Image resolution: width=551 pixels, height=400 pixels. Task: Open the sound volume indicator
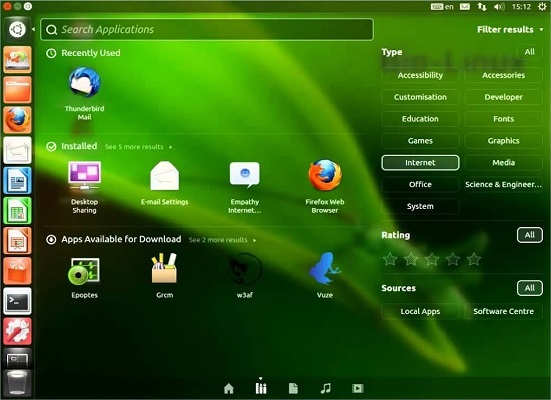[499, 7]
